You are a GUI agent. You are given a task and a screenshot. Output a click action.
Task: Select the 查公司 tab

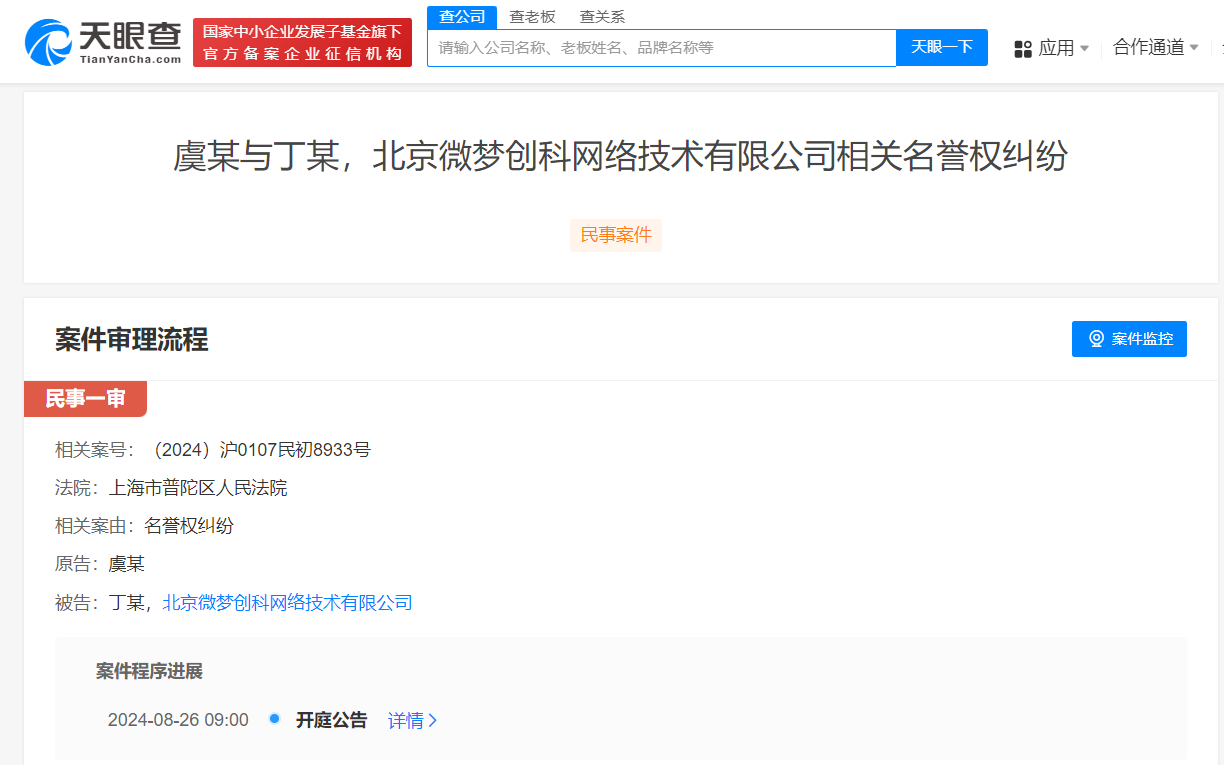461,16
